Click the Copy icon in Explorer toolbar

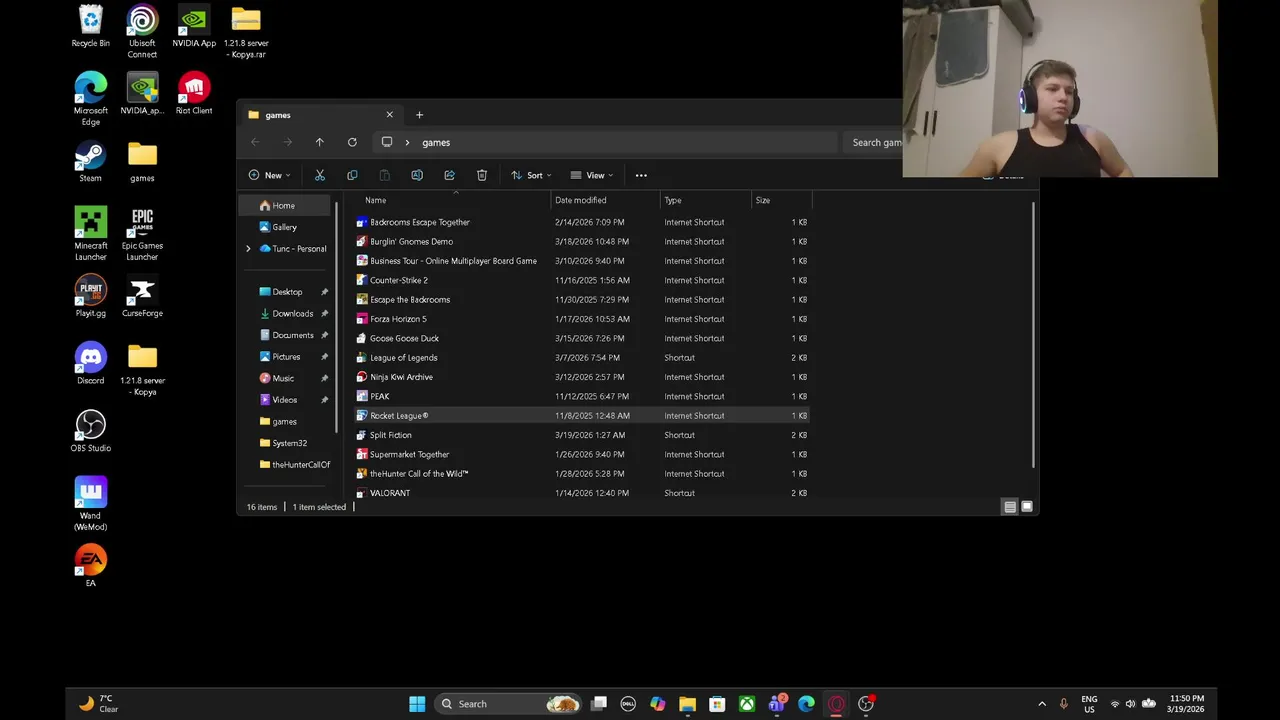coord(352,175)
